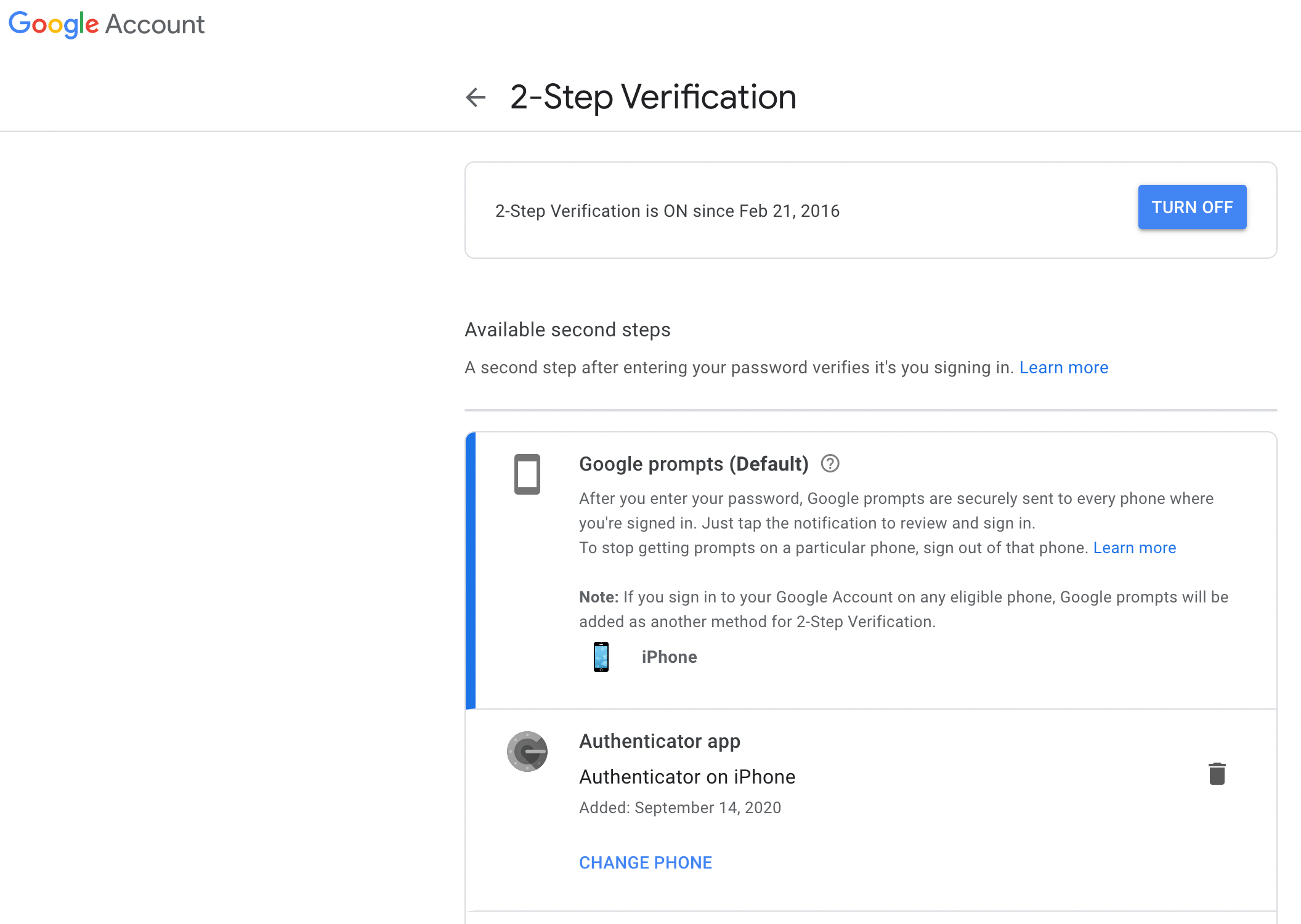Viewport: 1301px width, 924px height.
Task: Click the Account text in header
Action: point(155,25)
